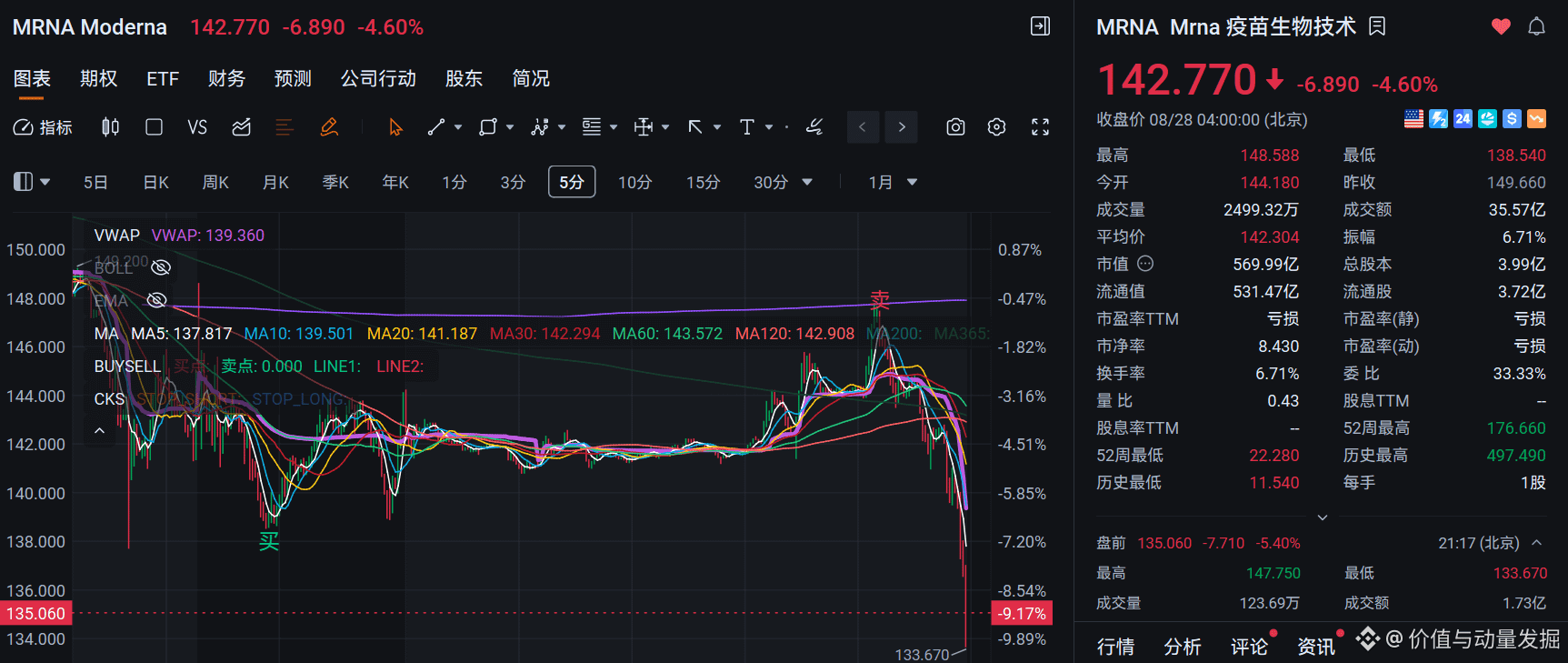Toggle EMA indicator visibility eye
This screenshot has height=663, width=1568.
click(157, 300)
